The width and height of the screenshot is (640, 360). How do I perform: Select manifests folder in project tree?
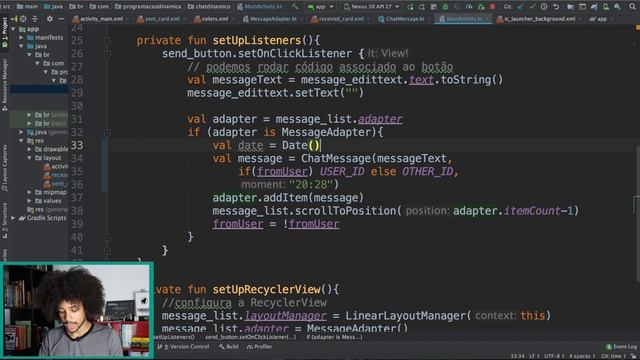(45, 38)
